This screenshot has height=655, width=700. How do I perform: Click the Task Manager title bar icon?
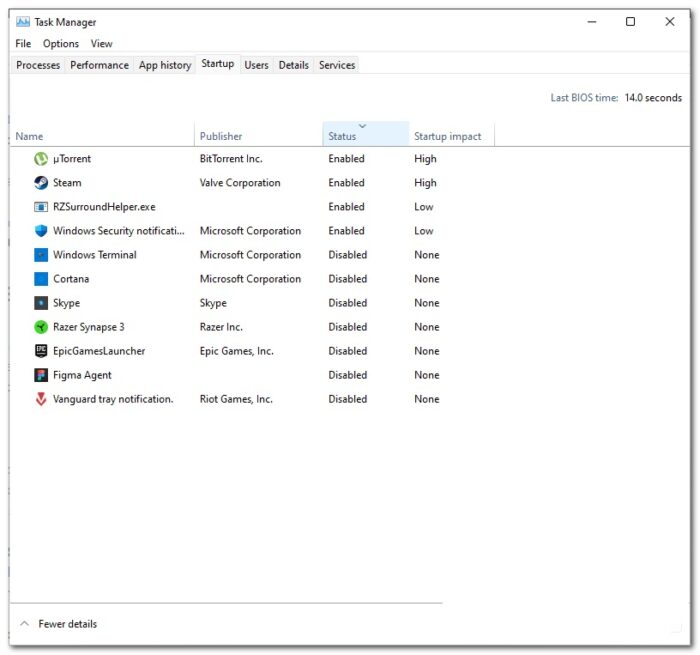click(x=23, y=21)
